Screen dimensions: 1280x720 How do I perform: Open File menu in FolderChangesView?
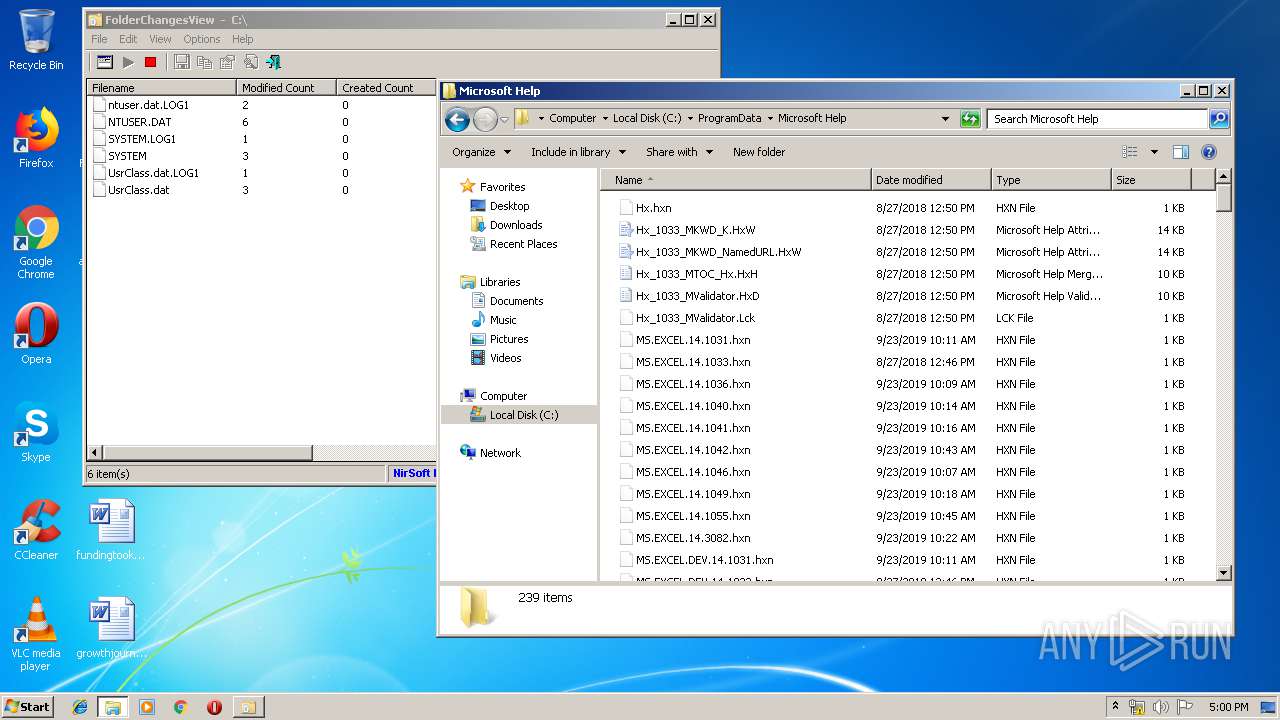pyautogui.click(x=99, y=39)
